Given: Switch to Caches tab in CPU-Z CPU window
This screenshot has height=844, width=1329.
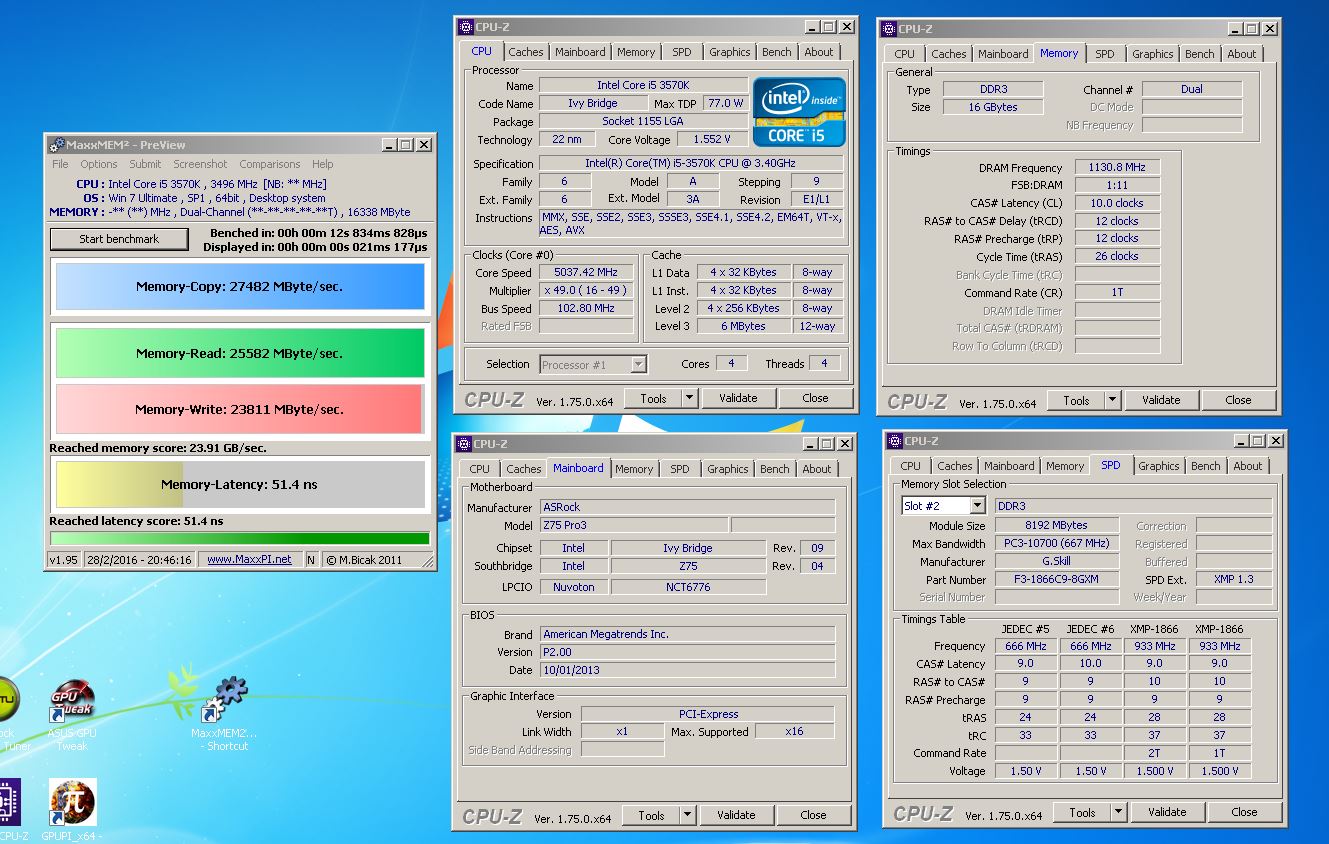Looking at the screenshot, I should [x=526, y=52].
